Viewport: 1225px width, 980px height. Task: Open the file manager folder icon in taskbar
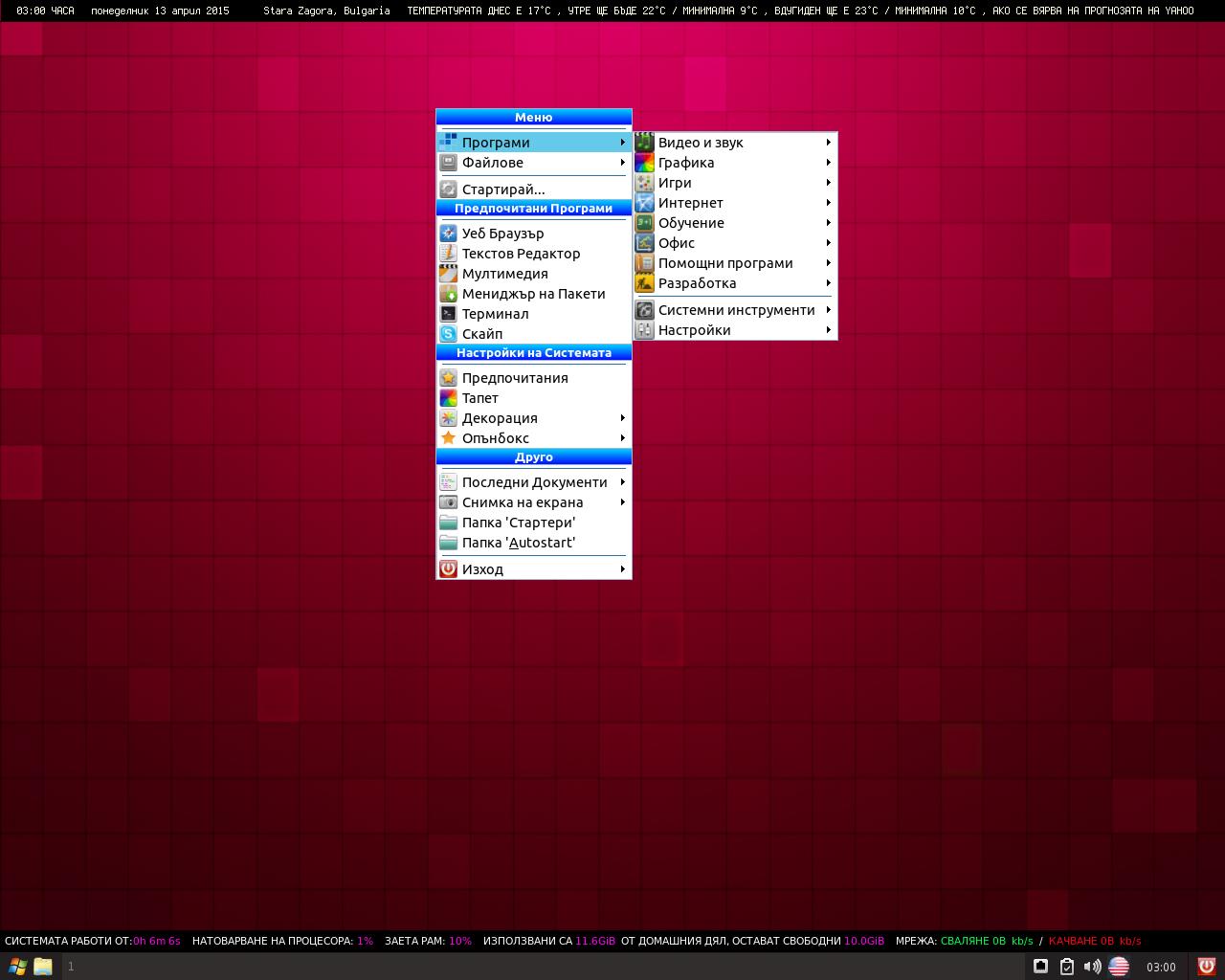(43, 967)
